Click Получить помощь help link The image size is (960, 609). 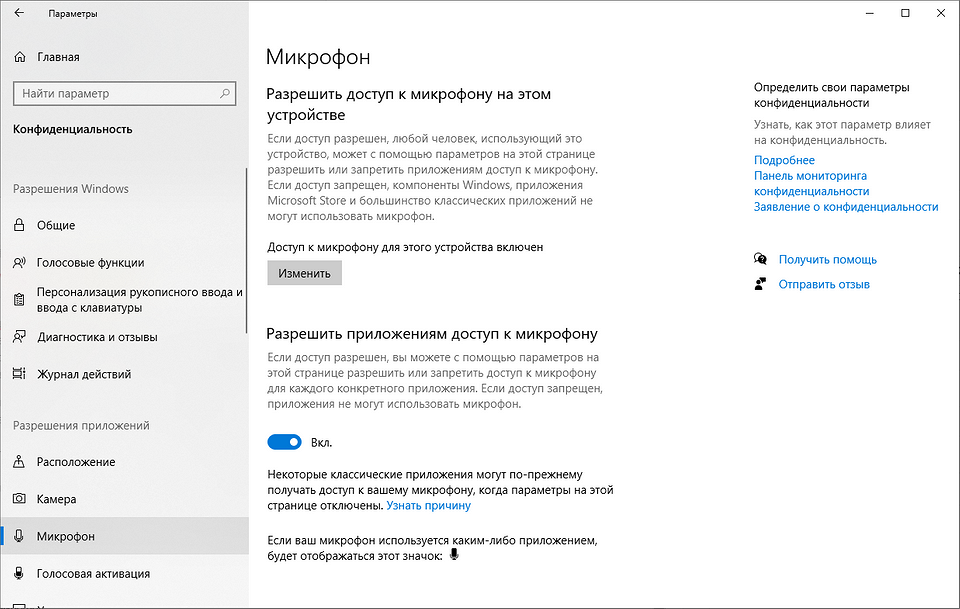pyautogui.click(x=827, y=259)
